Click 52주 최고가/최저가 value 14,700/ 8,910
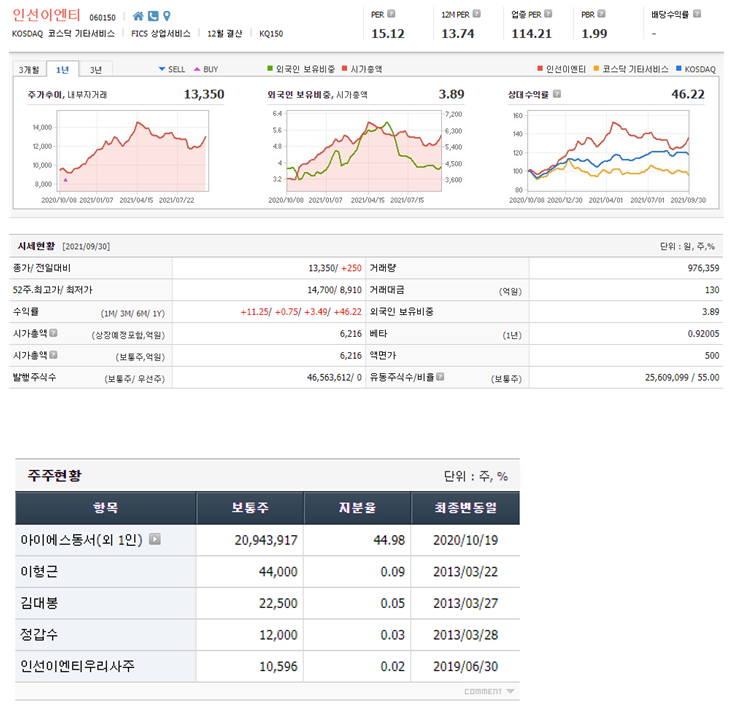 335,290
